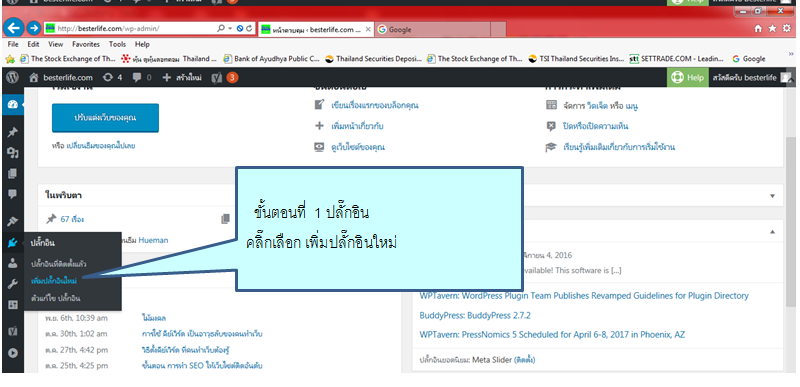Open WPTavern Plugin Team Guidelines news link
The height and width of the screenshot is (387, 800).
584,296
